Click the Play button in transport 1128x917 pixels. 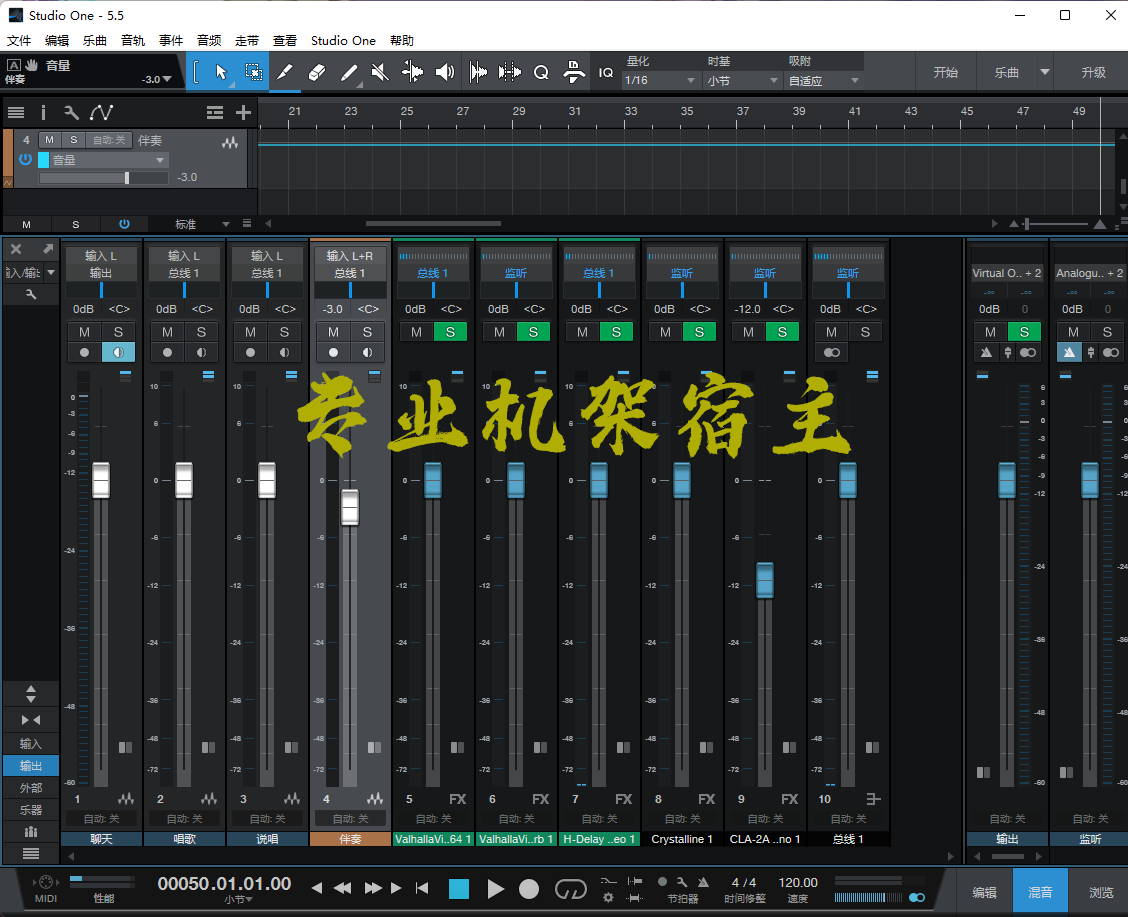pos(495,889)
